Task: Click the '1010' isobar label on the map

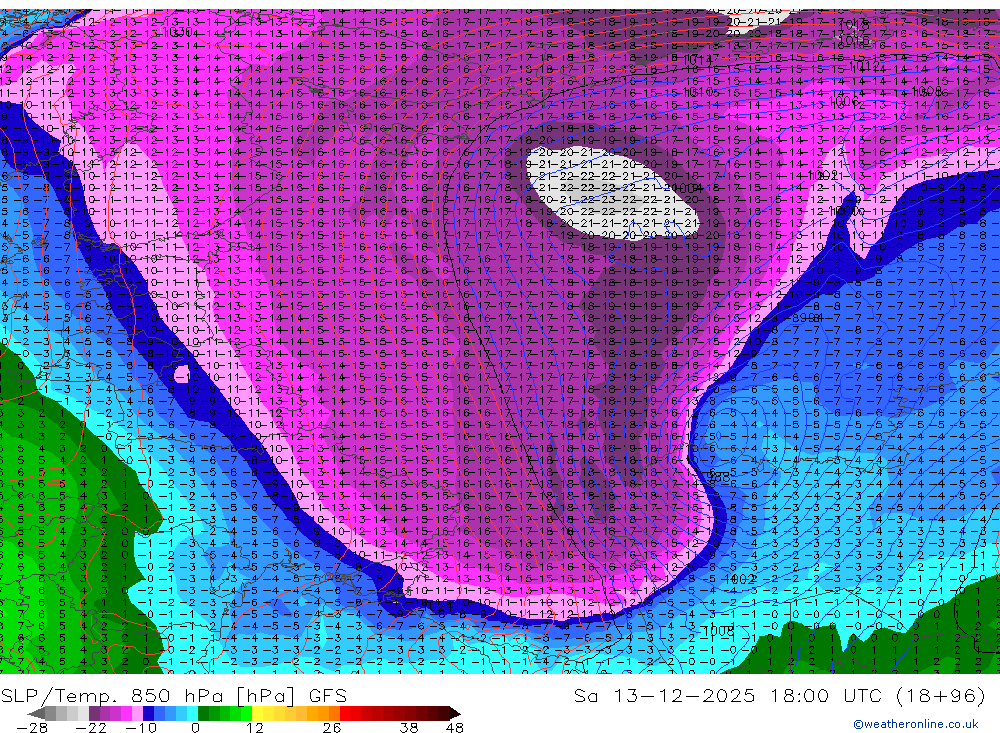Action: 696,92
